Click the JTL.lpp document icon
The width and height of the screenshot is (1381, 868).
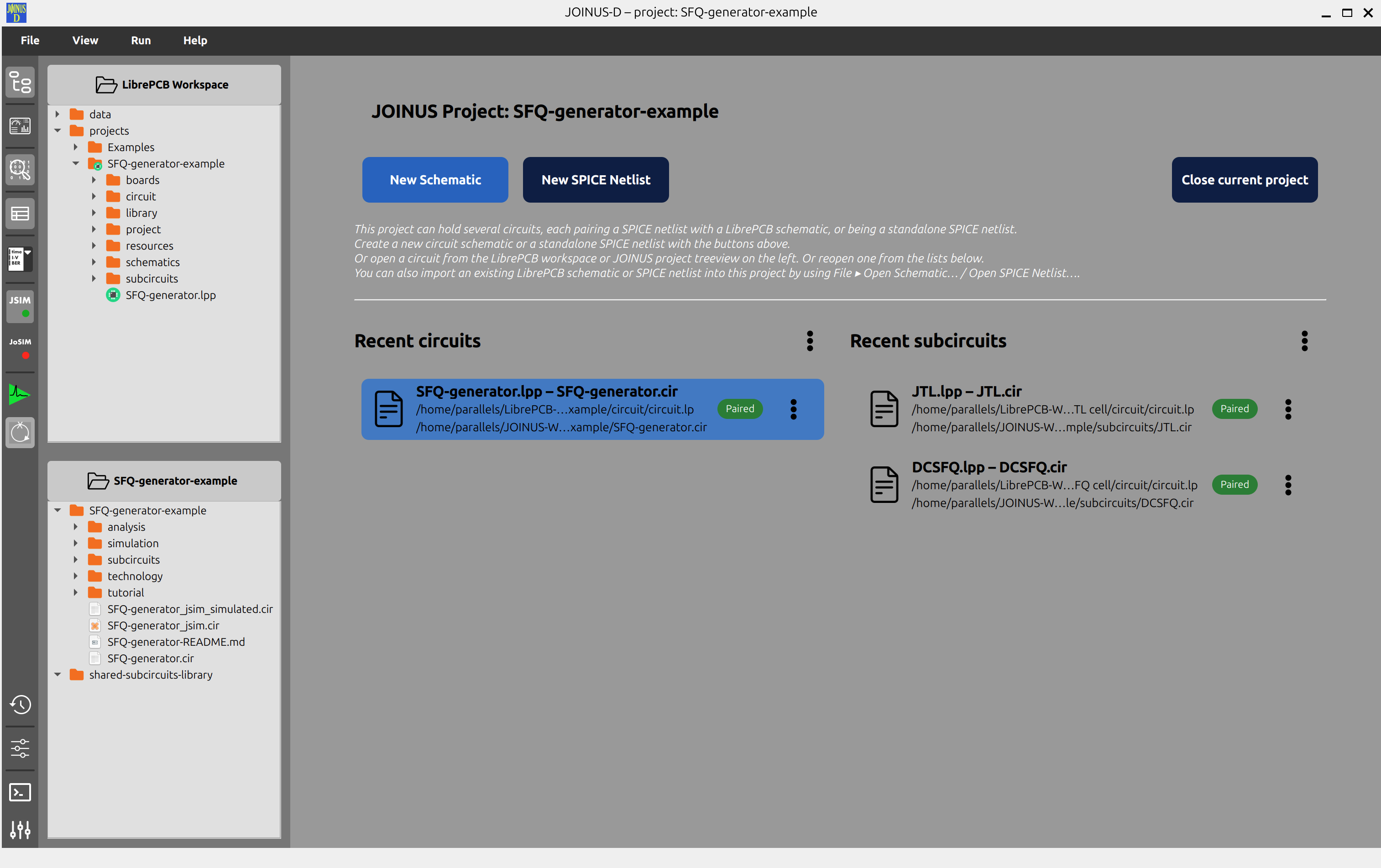(884, 409)
